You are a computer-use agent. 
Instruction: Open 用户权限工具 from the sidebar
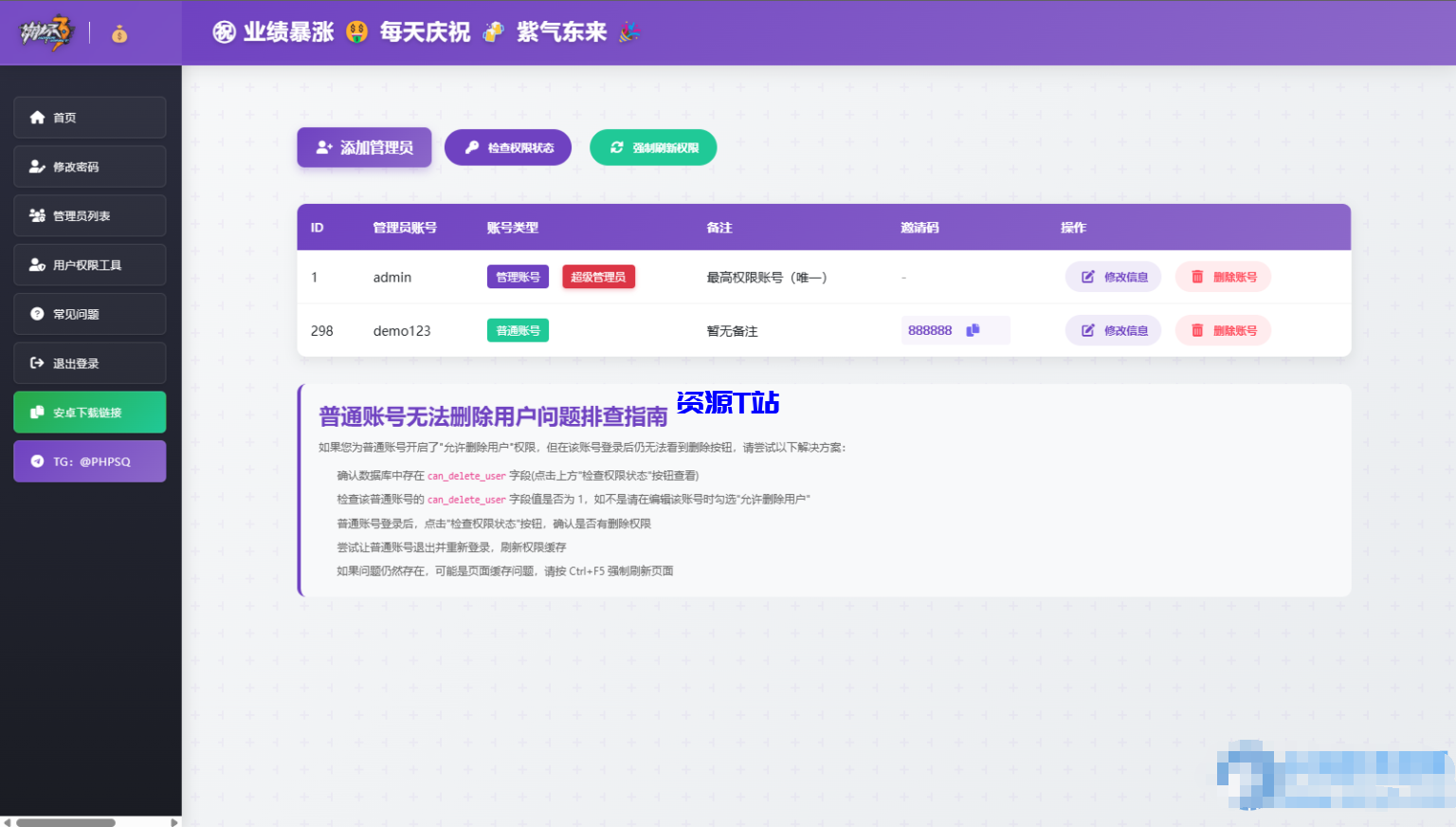point(89,265)
